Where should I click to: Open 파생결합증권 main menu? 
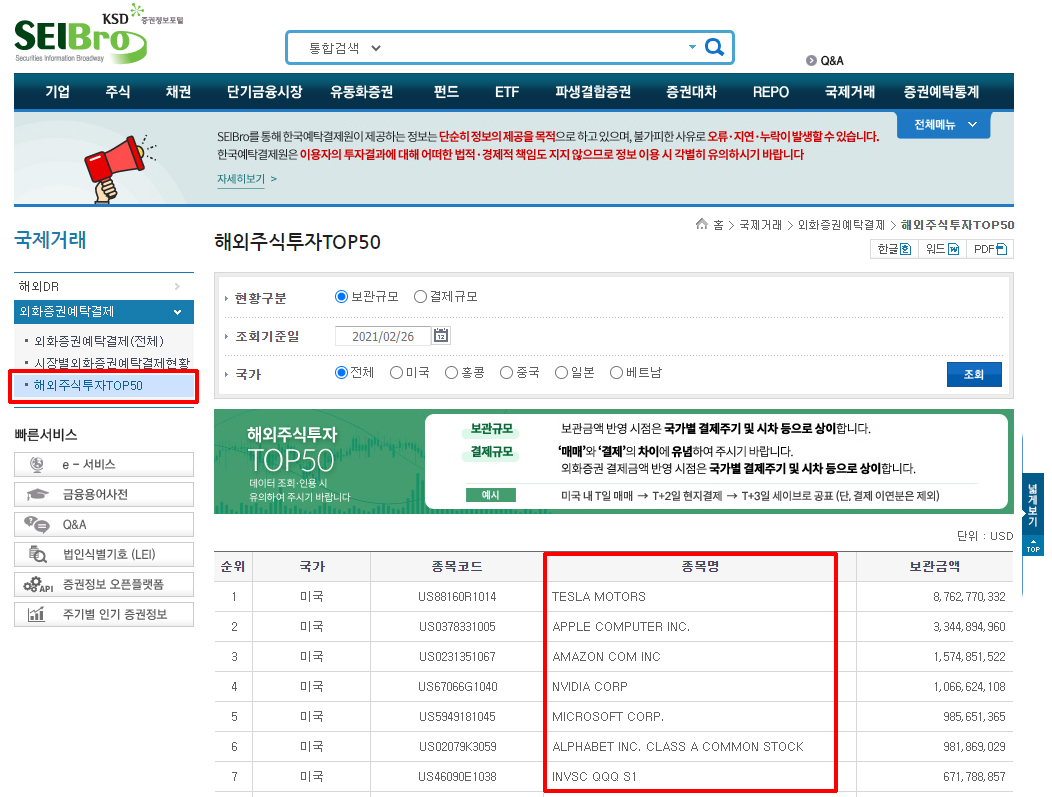click(593, 92)
